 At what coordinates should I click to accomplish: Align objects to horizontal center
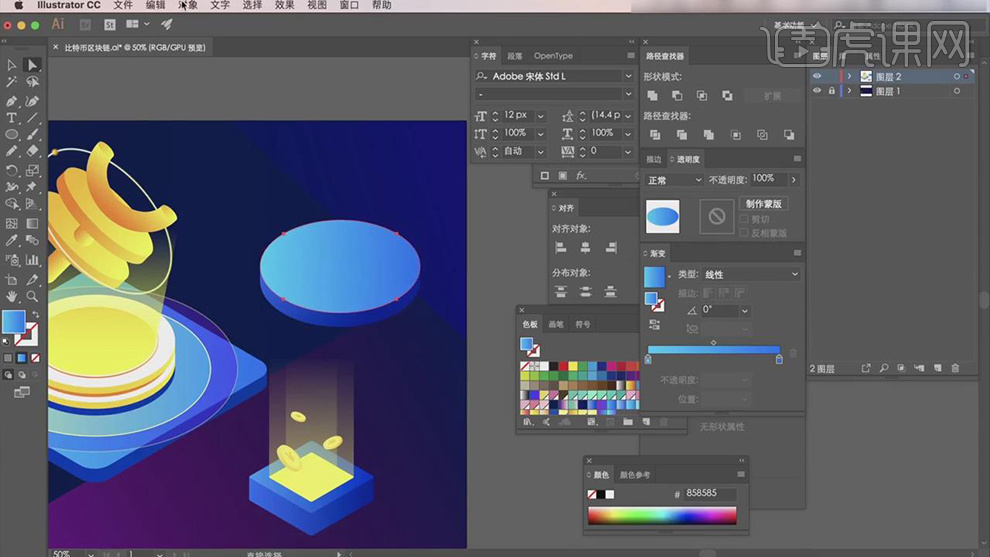(x=585, y=247)
